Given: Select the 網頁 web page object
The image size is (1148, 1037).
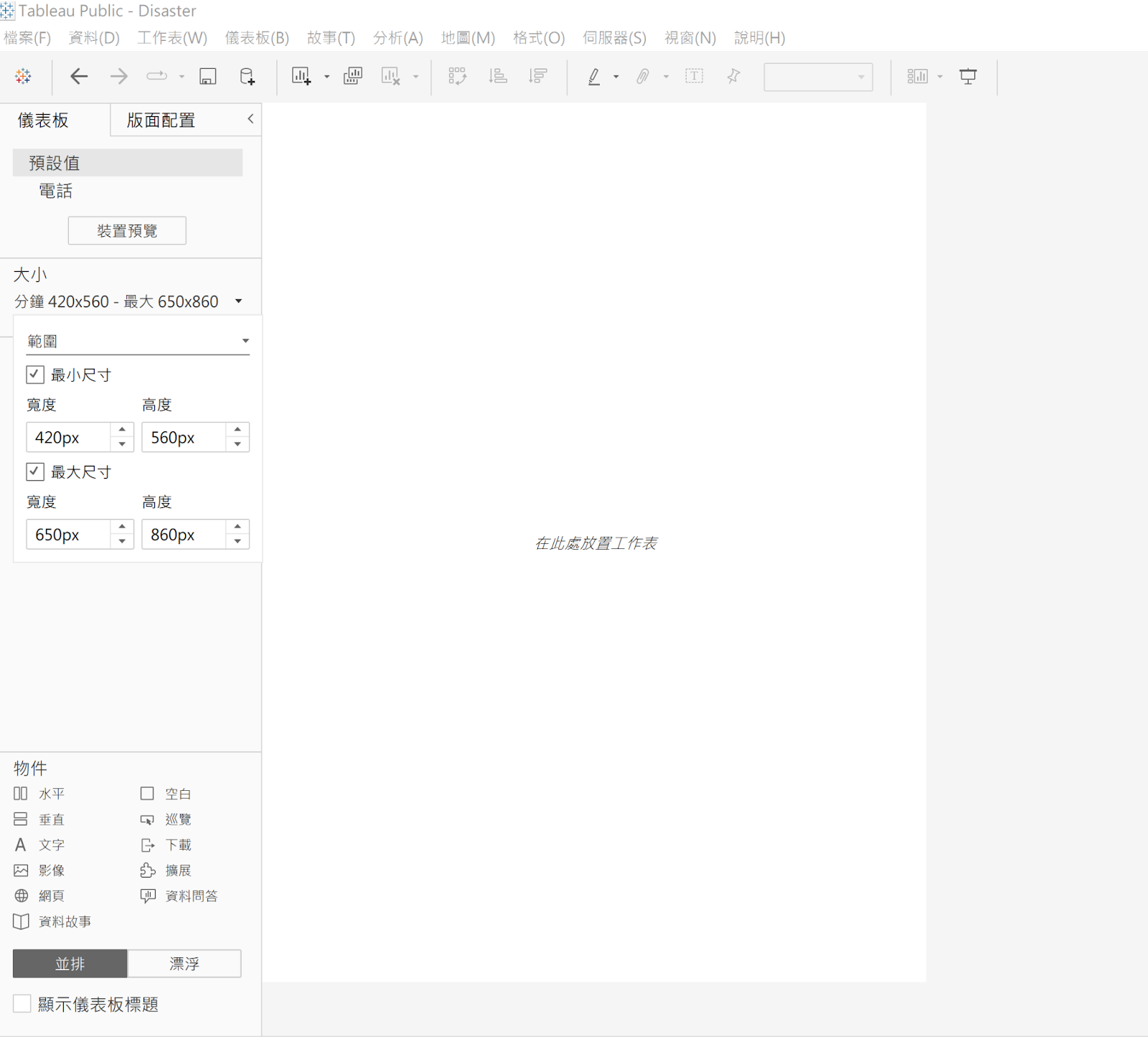Looking at the screenshot, I should coord(39,896).
